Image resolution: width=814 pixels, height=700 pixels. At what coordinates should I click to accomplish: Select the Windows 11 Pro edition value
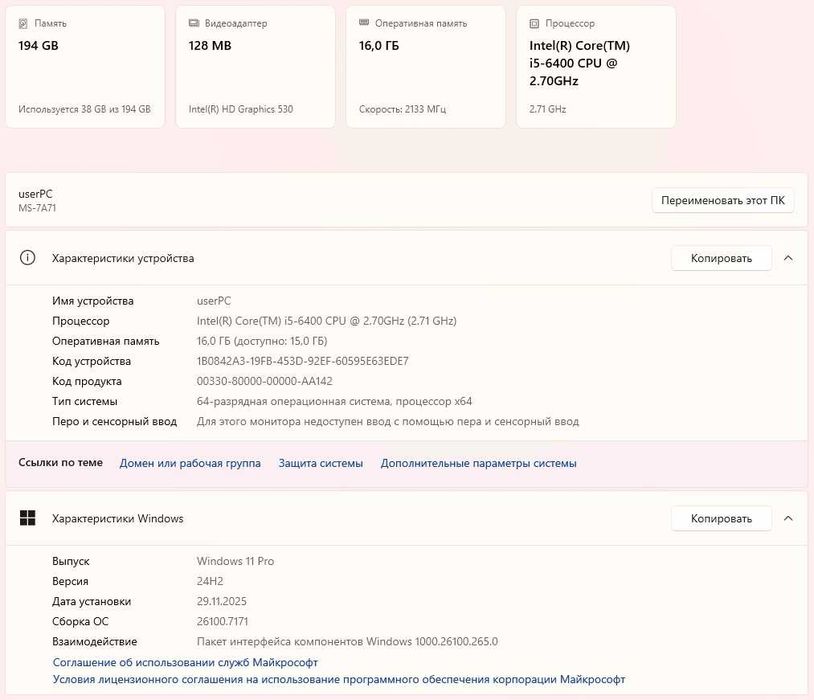click(235, 561)
